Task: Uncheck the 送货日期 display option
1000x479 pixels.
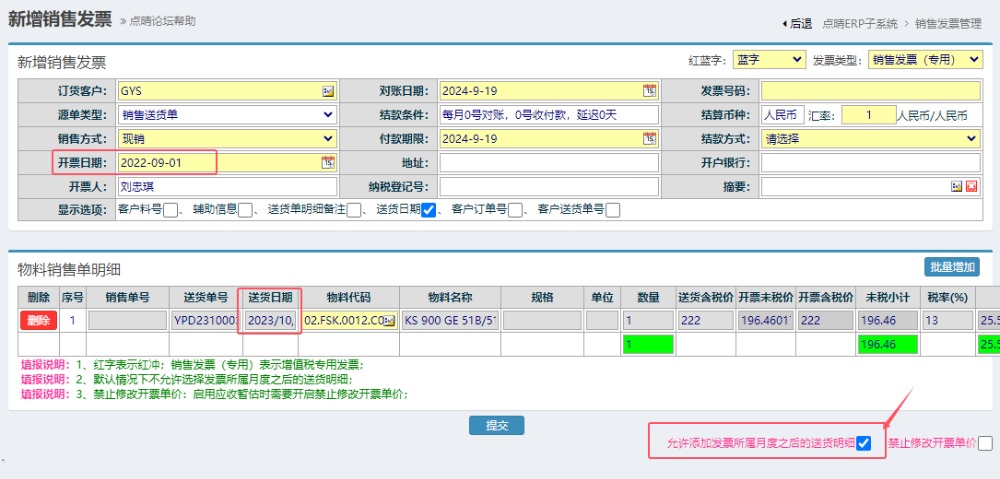Action: pyautogui.click(x=428, y=210)
